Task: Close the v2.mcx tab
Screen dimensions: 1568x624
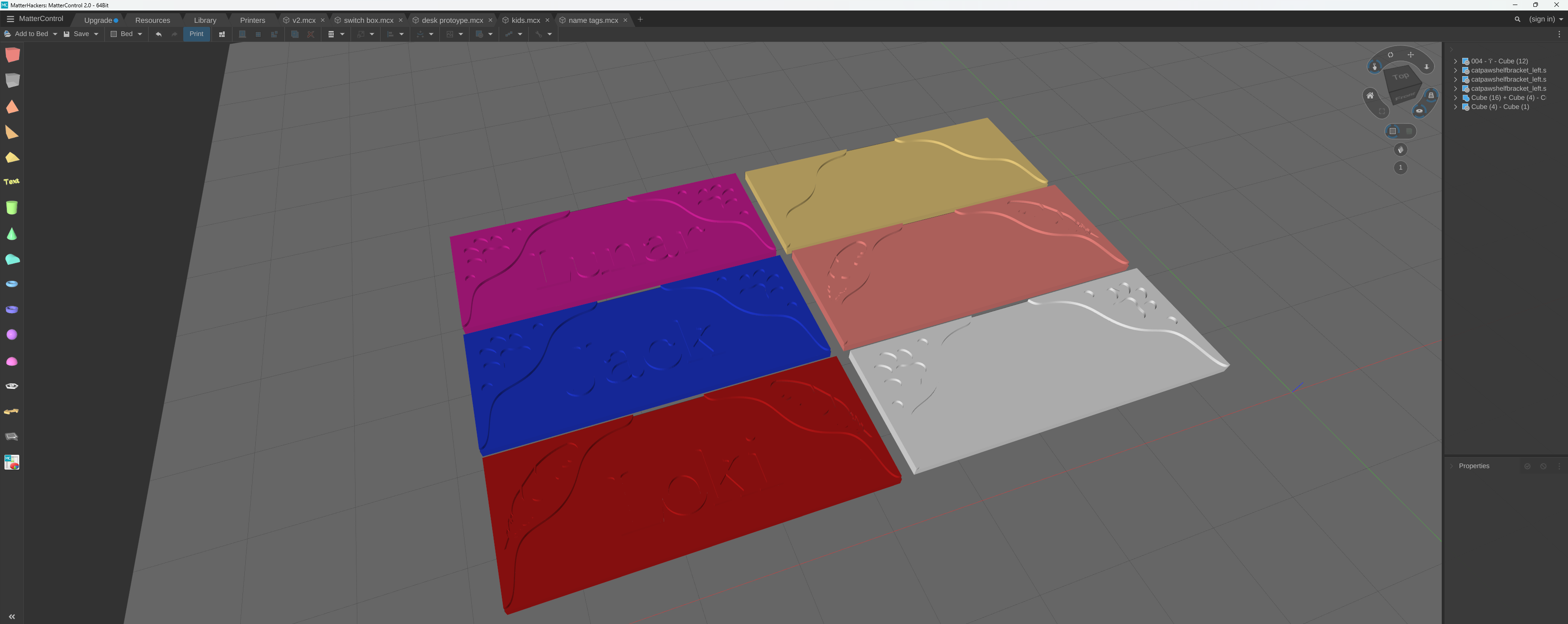Action: tap(323, 20)
